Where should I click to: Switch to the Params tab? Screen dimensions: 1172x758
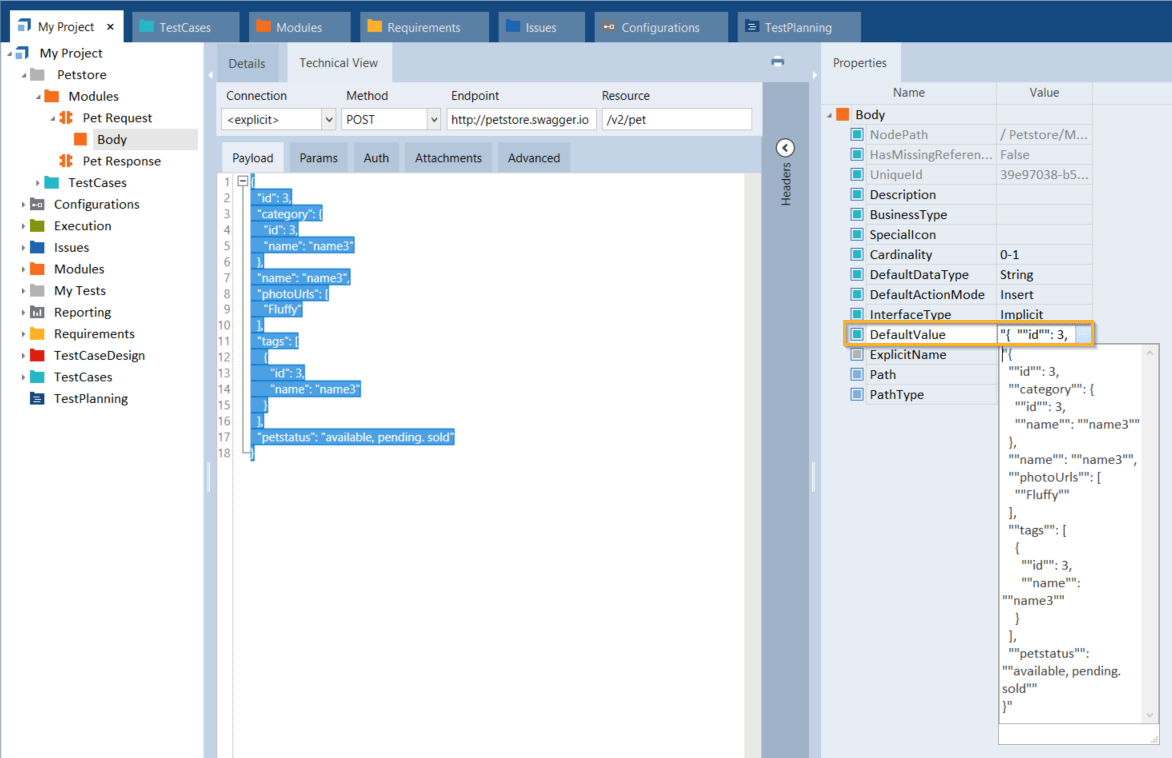coord(318,158)
